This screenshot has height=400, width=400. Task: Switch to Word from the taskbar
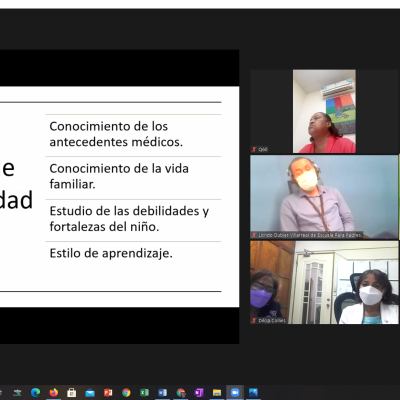pyautogui.click(x=162, y=392)
